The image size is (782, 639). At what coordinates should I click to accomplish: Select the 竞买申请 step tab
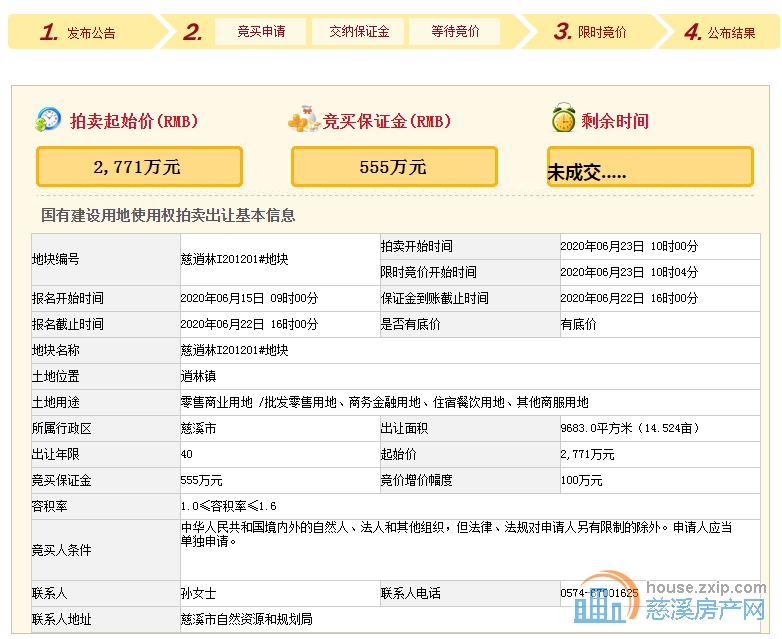261,32
